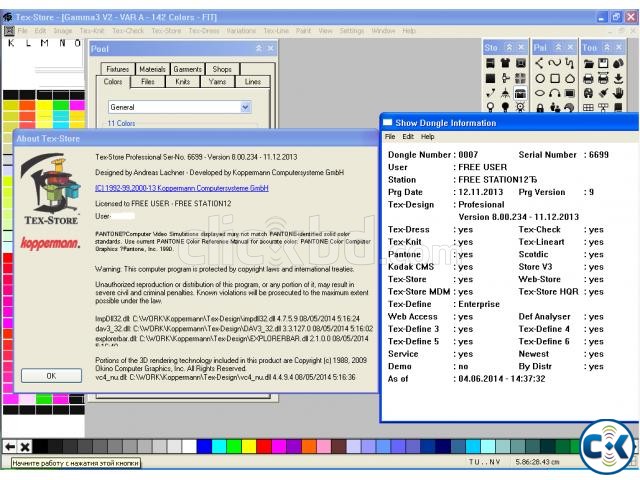This screenshot has height=480, width=640.
Task: Click the floppy disk save icon in Too panel
Action: click(603, 63)
